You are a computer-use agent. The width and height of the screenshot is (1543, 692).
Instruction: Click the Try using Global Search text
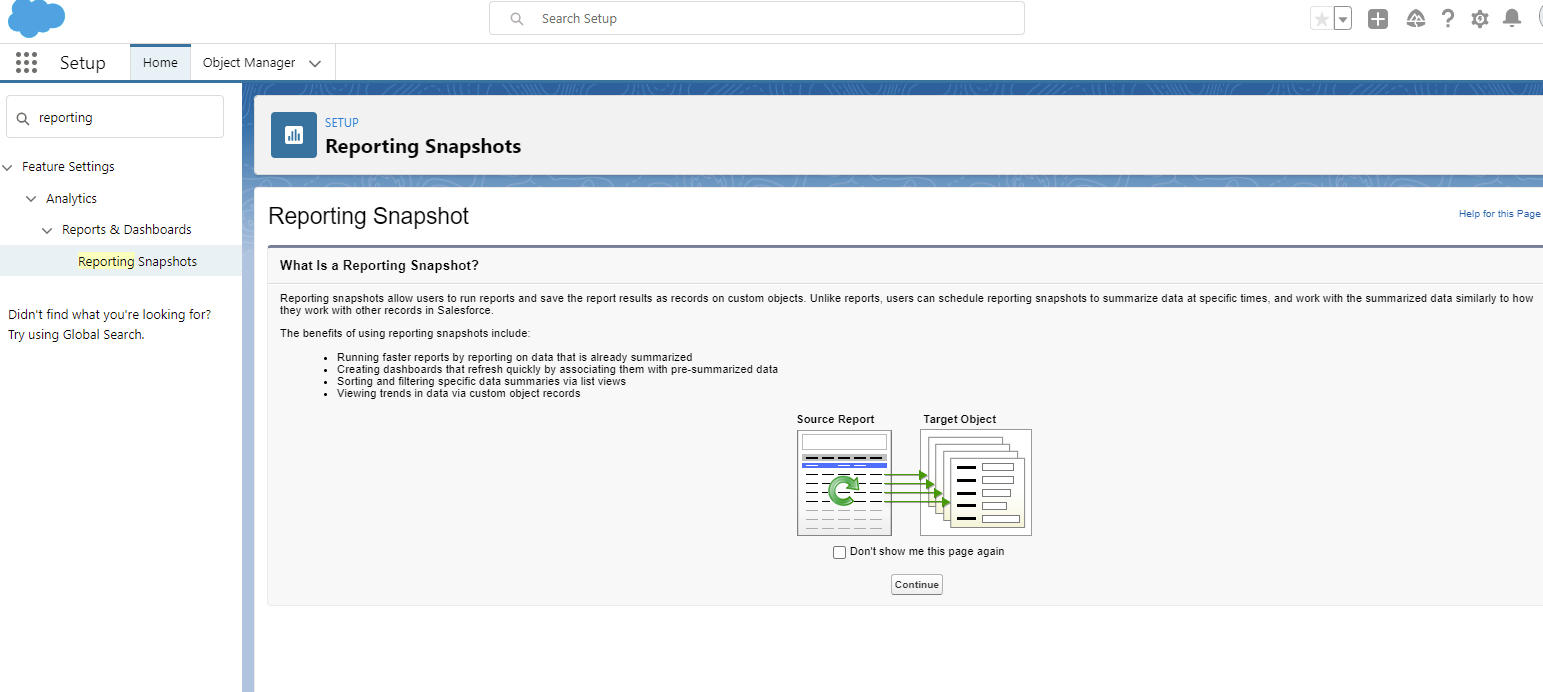point(76,335)
